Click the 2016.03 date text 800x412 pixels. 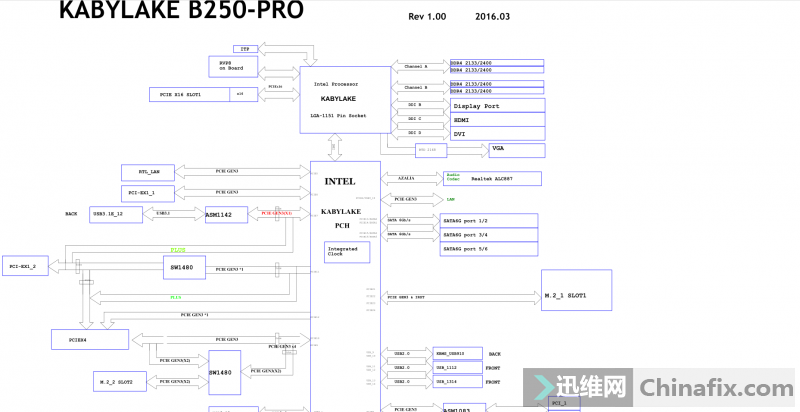click(492, 16)
